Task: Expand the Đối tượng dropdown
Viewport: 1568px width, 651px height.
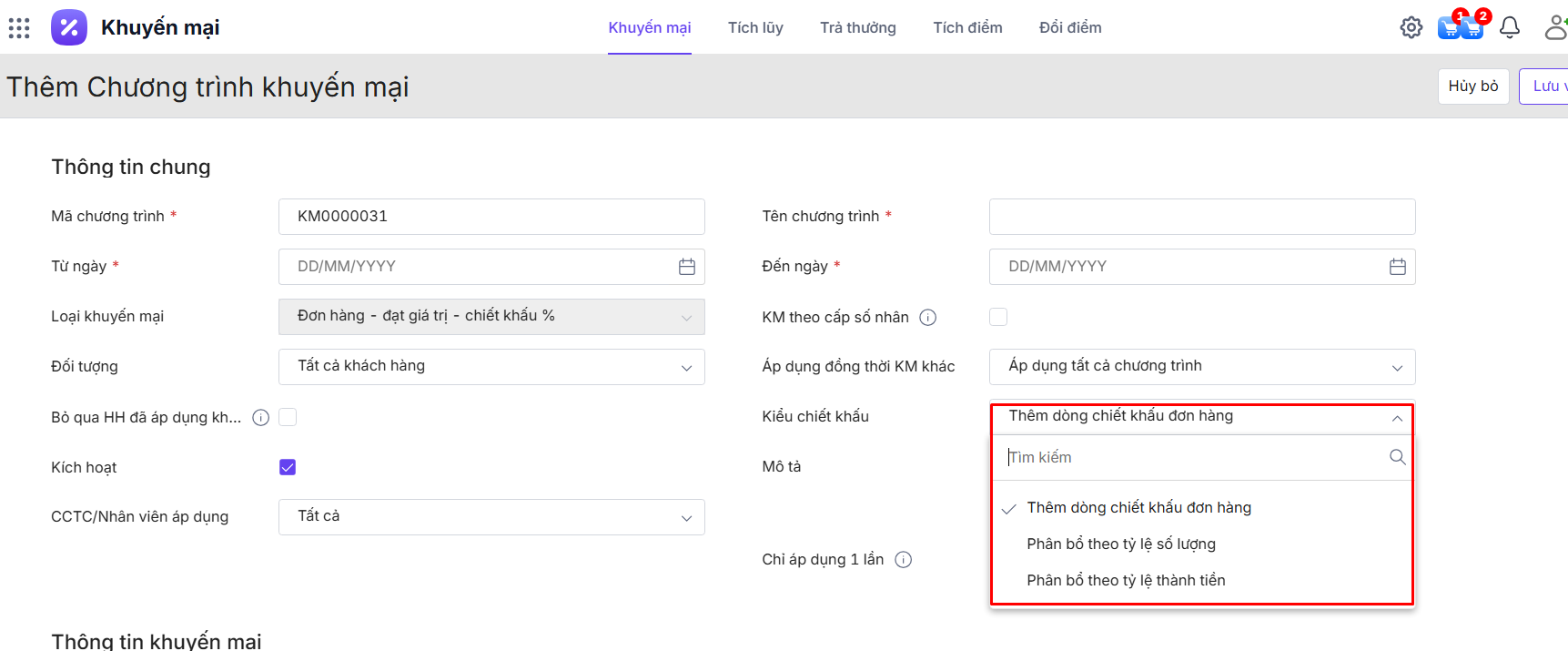Action: (491, 367)
